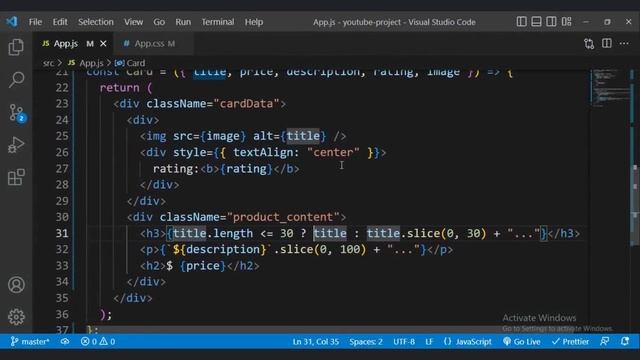The image size is (640, 360).
Task: Click the Go Live button
Action: pyautogui.click(x=522, y=341)
